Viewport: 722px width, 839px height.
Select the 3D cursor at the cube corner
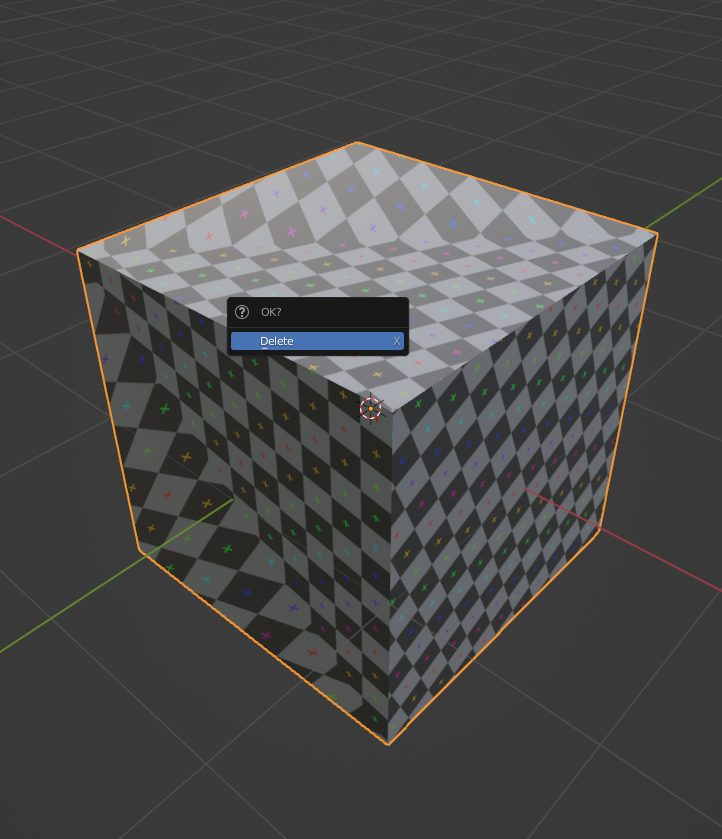tap(370, 409)
